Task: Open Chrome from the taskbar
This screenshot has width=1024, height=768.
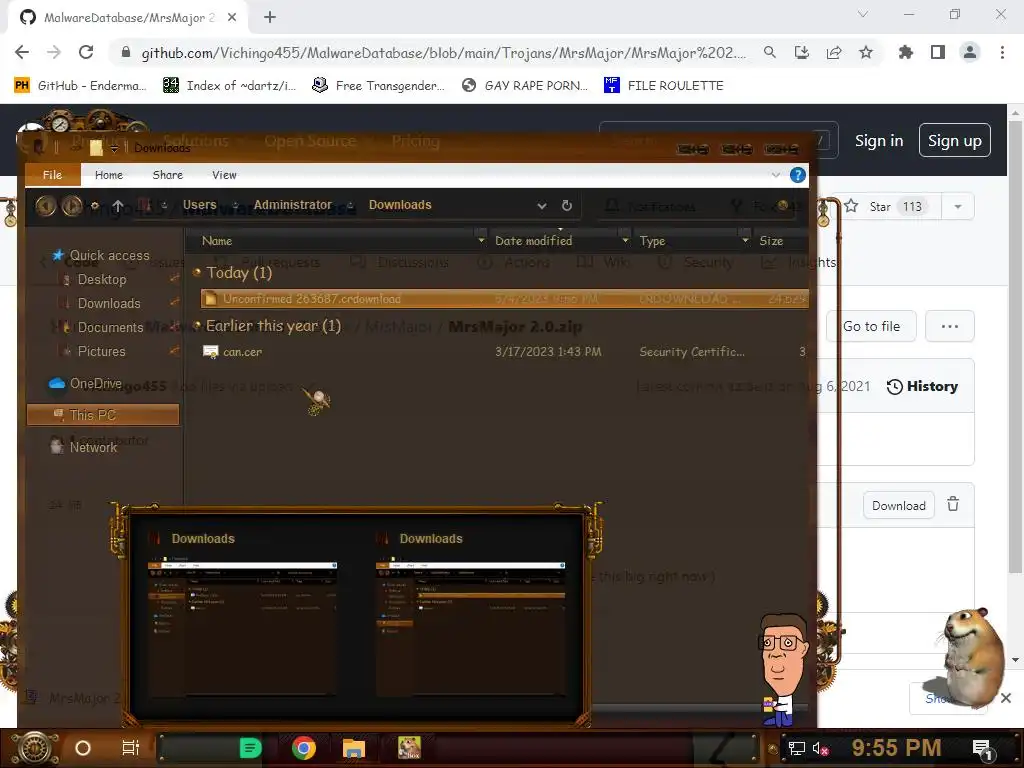Action: tap(304, 748)
